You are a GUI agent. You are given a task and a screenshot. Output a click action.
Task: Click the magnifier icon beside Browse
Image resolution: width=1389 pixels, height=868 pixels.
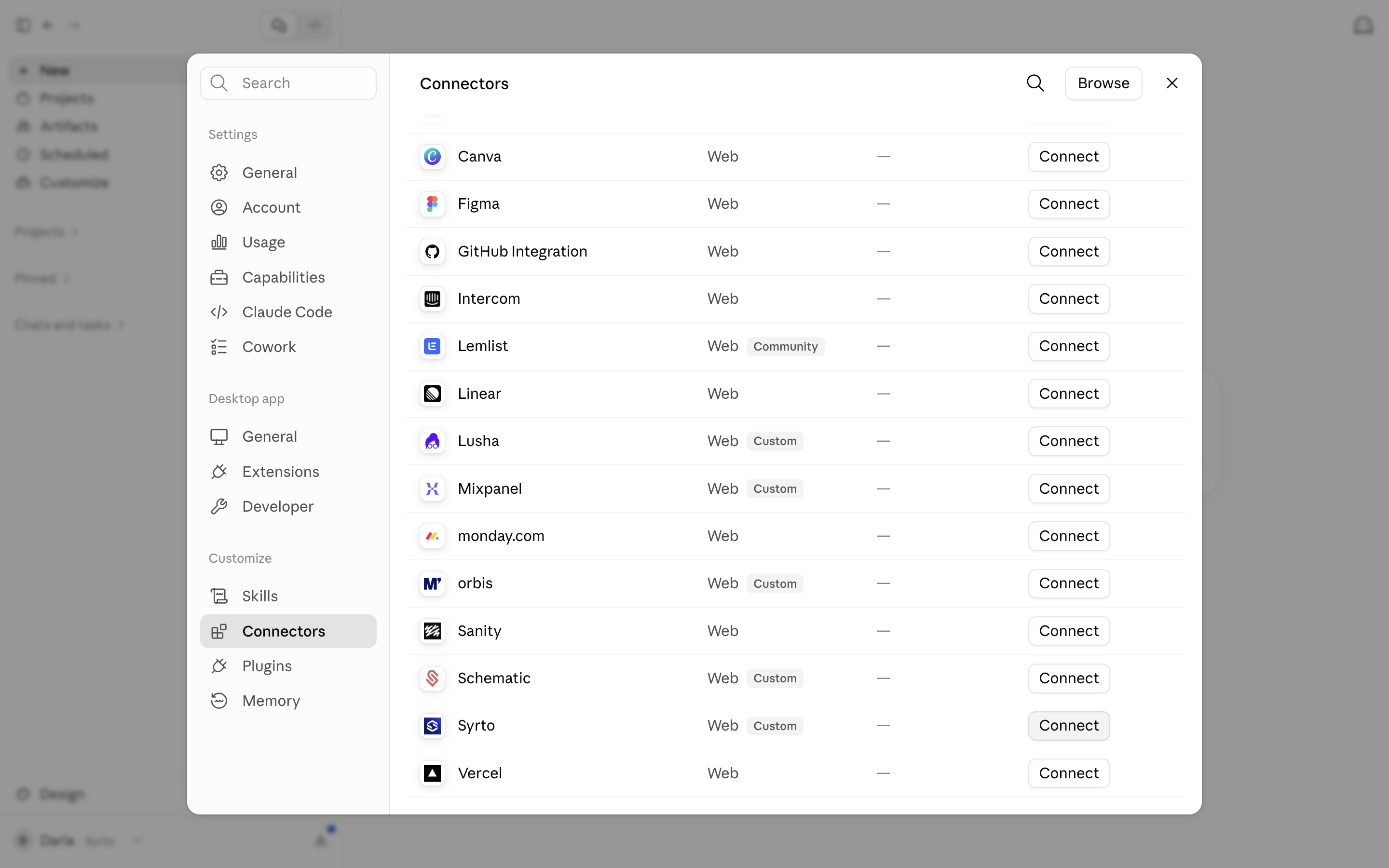1035,83
